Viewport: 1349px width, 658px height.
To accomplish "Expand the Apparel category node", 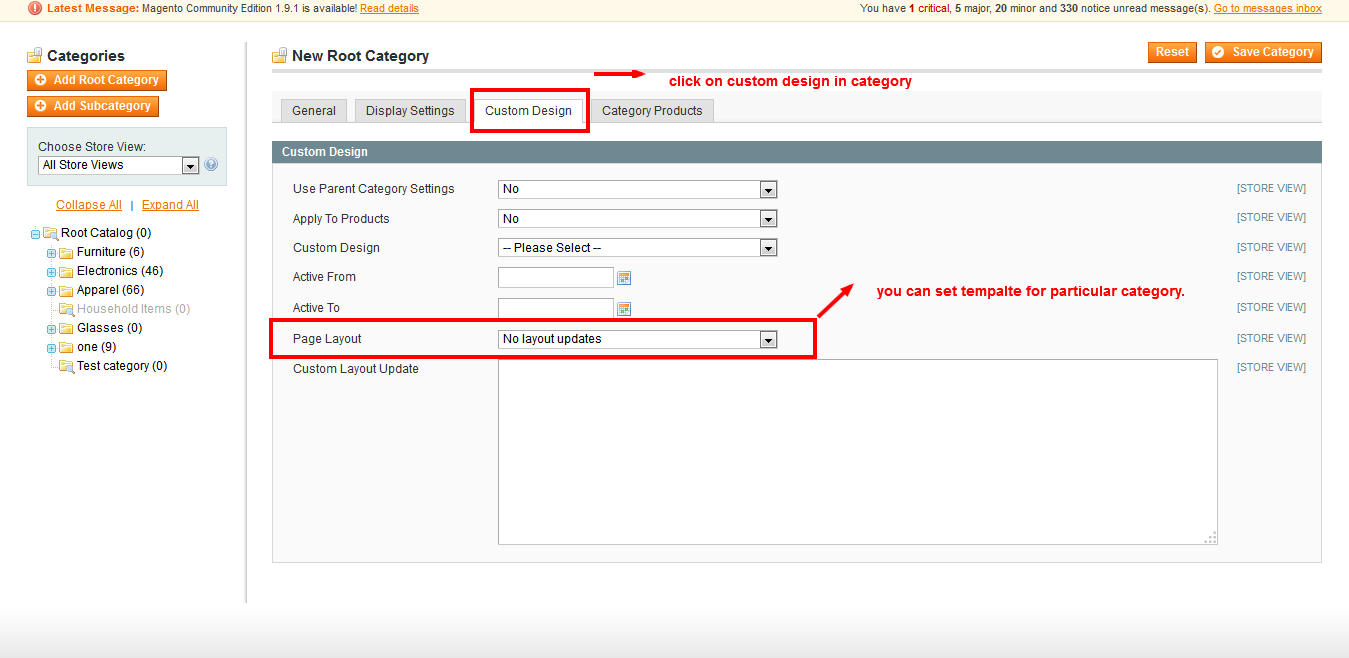I will (x=51, y=291).
